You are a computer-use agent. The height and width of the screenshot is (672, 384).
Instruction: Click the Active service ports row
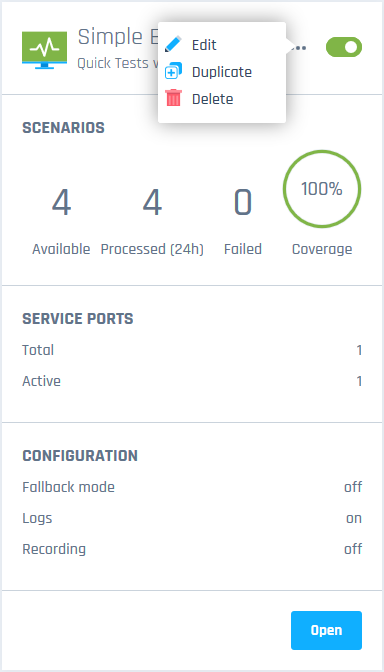point(192,381)
